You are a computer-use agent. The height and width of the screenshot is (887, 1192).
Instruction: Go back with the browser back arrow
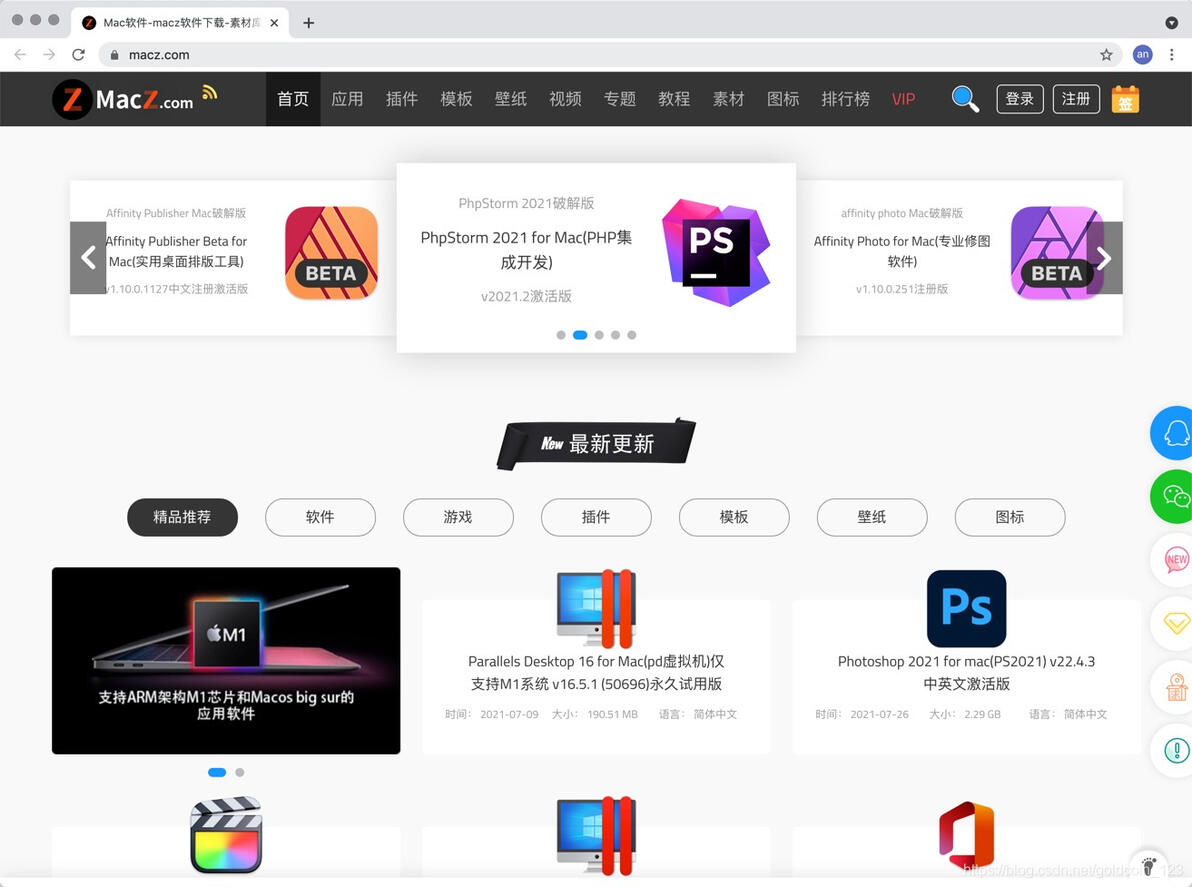point(21,55)
